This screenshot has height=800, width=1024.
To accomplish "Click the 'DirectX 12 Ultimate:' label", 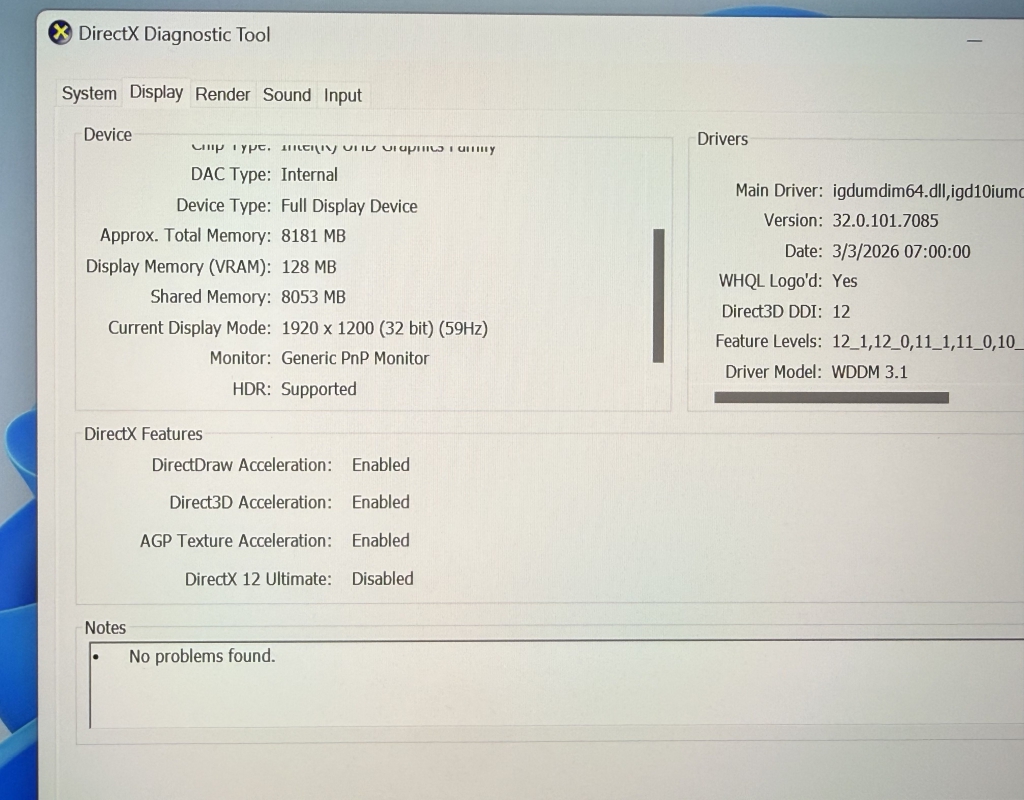I will (258, 579).
